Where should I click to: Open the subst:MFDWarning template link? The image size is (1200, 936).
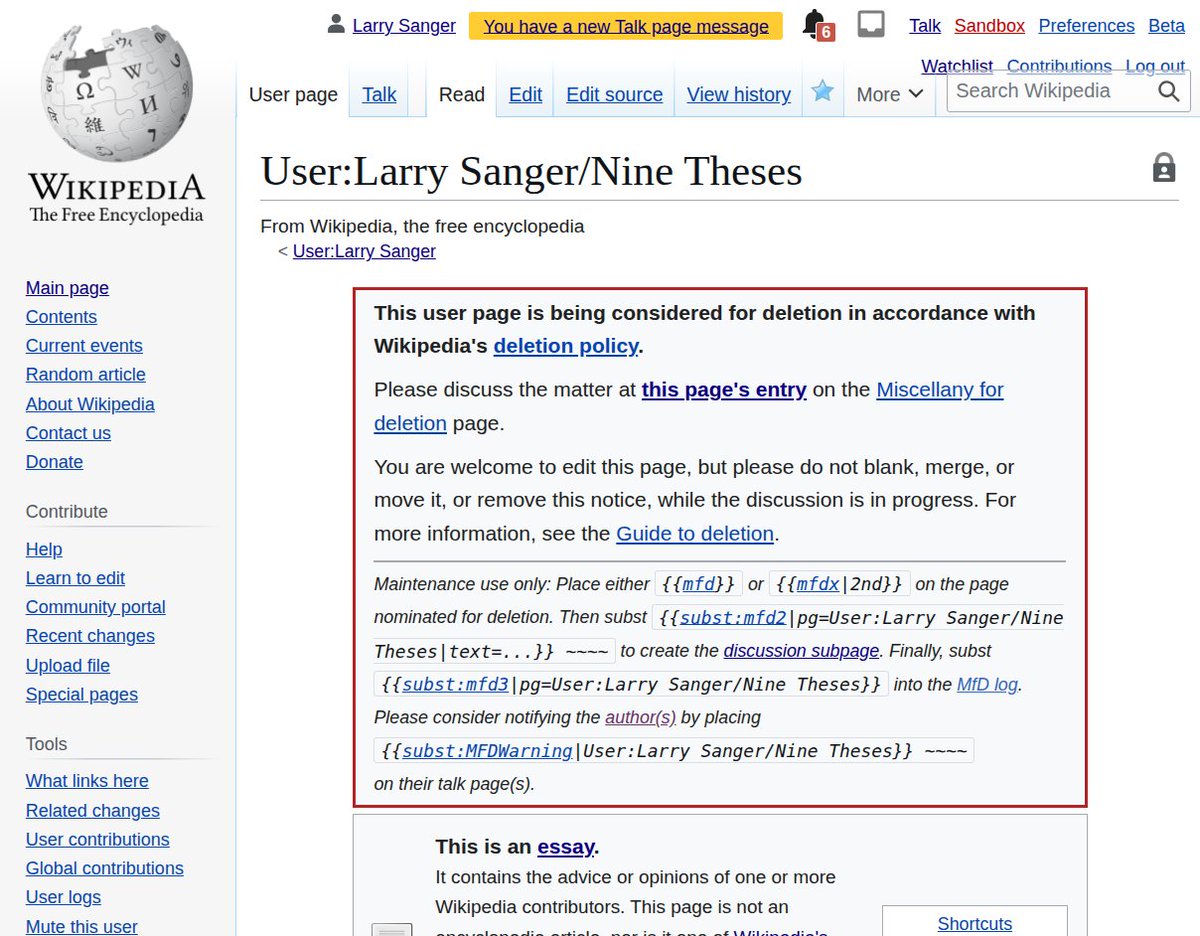pyautogui.click(x=487, y=751)
